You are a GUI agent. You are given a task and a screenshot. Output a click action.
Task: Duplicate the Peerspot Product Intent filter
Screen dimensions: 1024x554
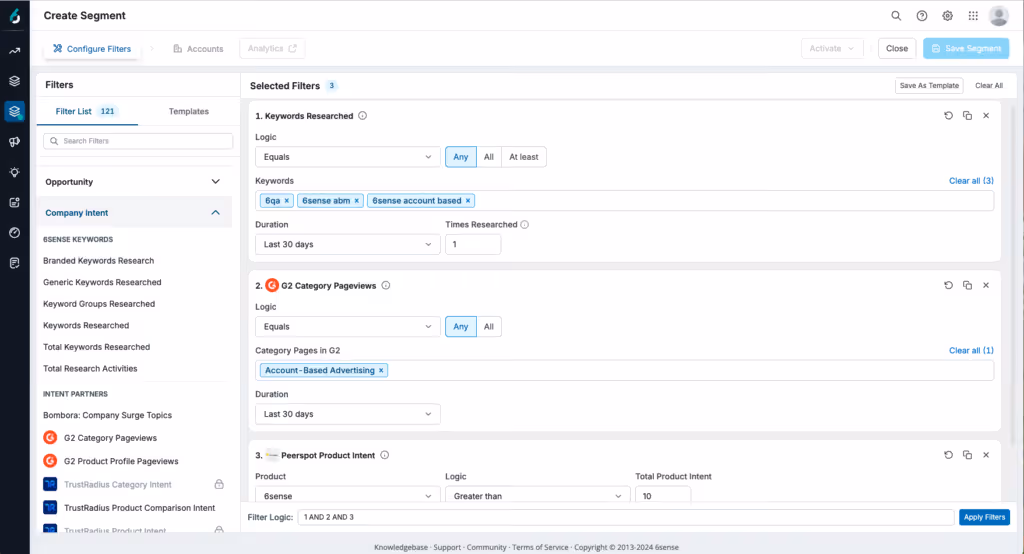[x=967, y=455]
